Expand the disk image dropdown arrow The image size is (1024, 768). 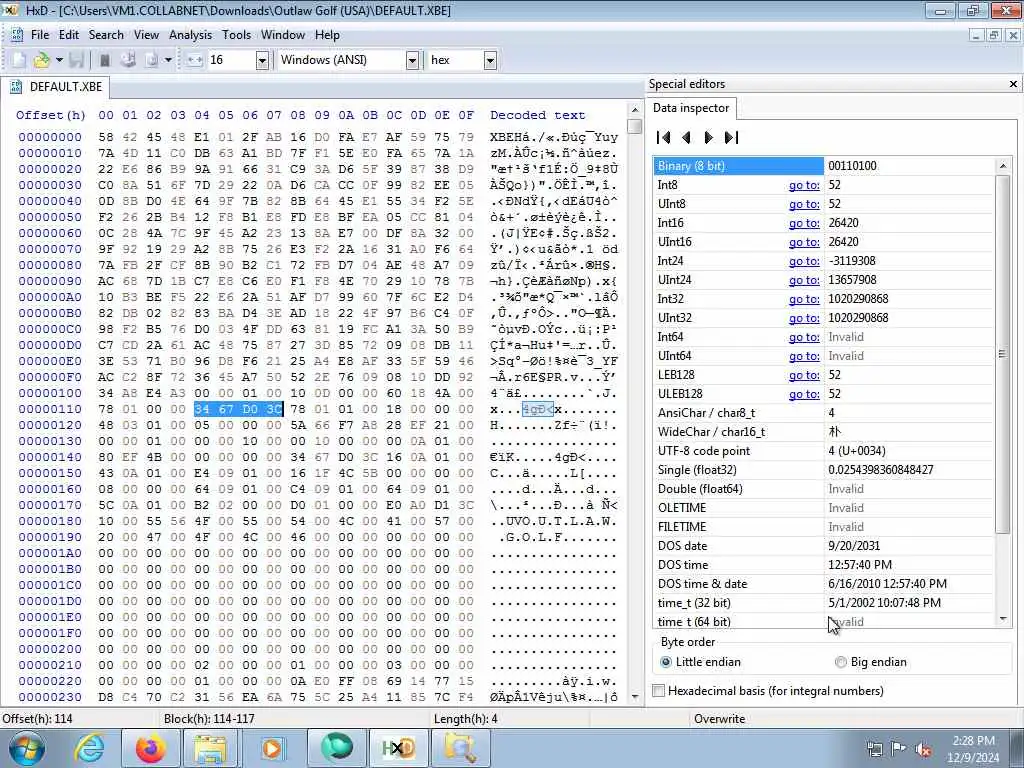pyautogui.click(x=168, y=60)
